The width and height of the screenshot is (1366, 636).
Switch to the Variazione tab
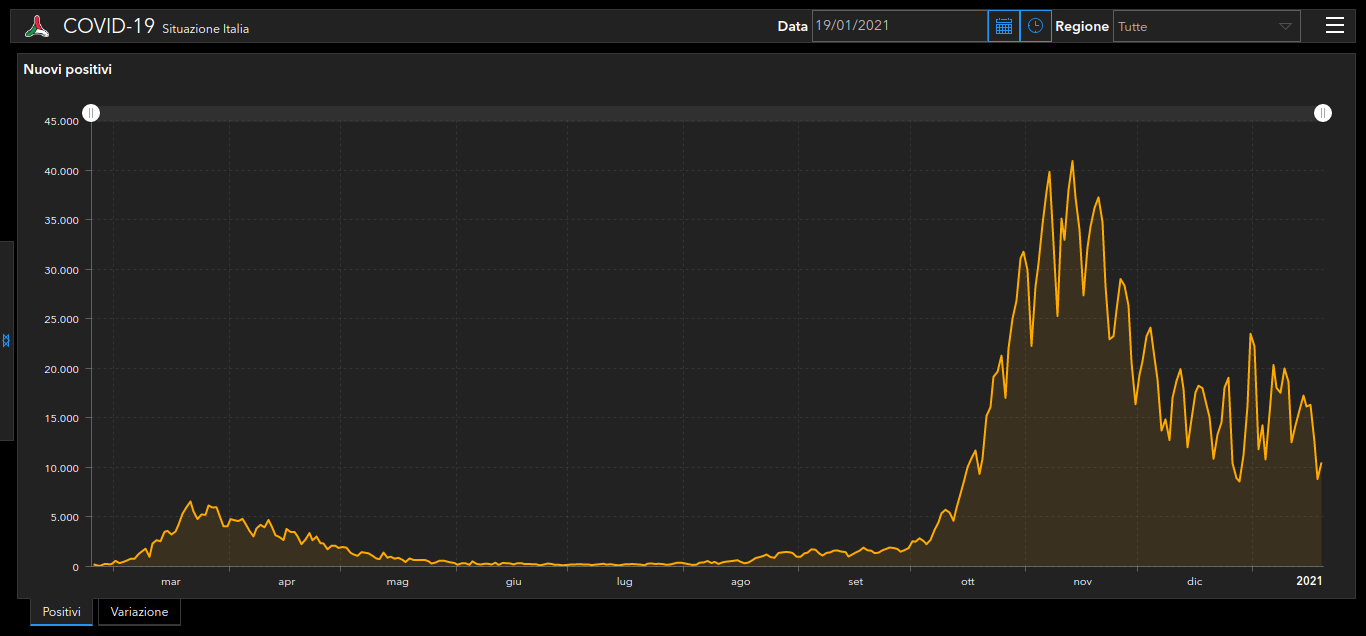click(x=139, y=612)
